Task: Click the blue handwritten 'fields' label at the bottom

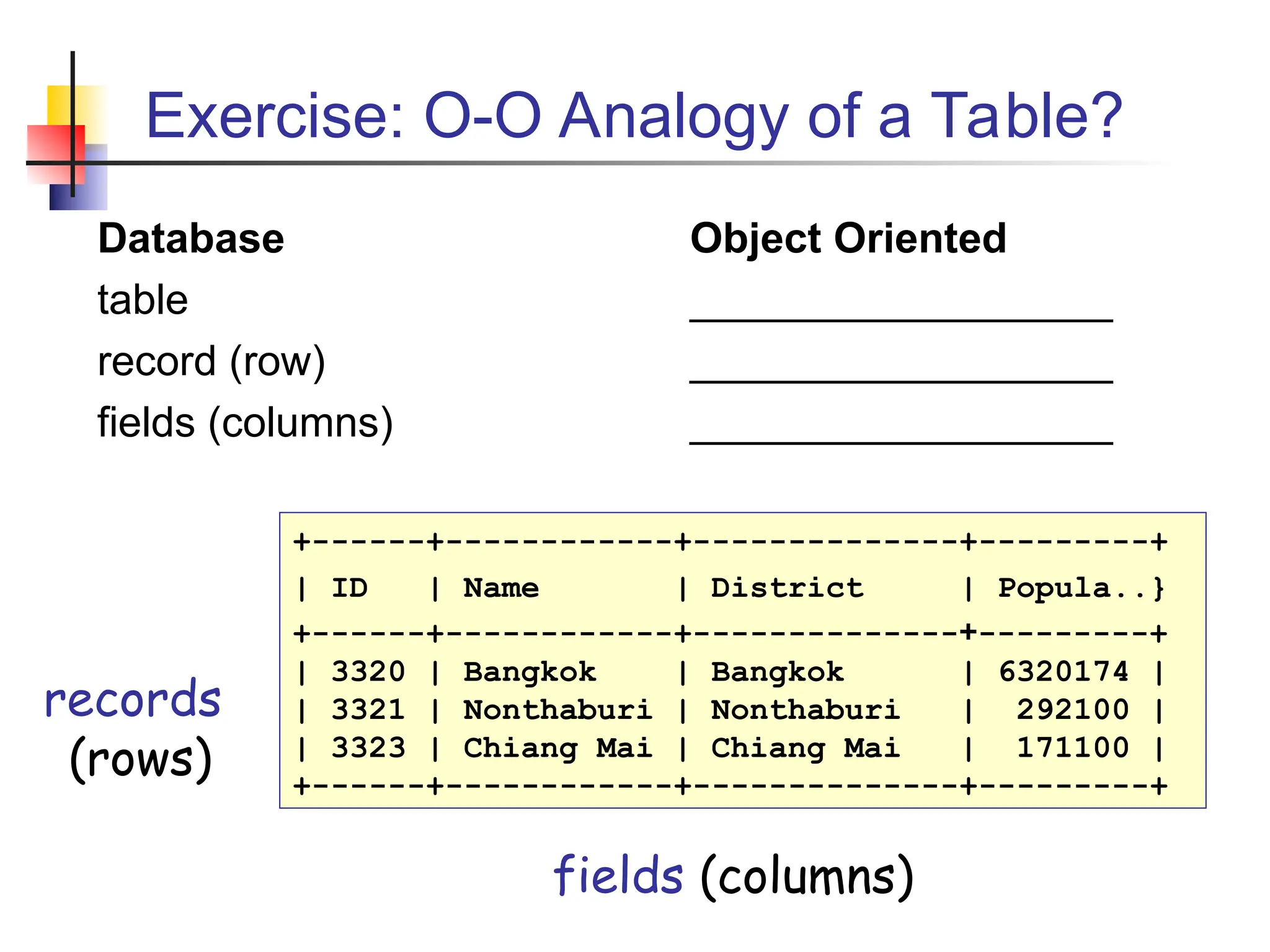Action: pyautogui.click(x=618, y=875)
